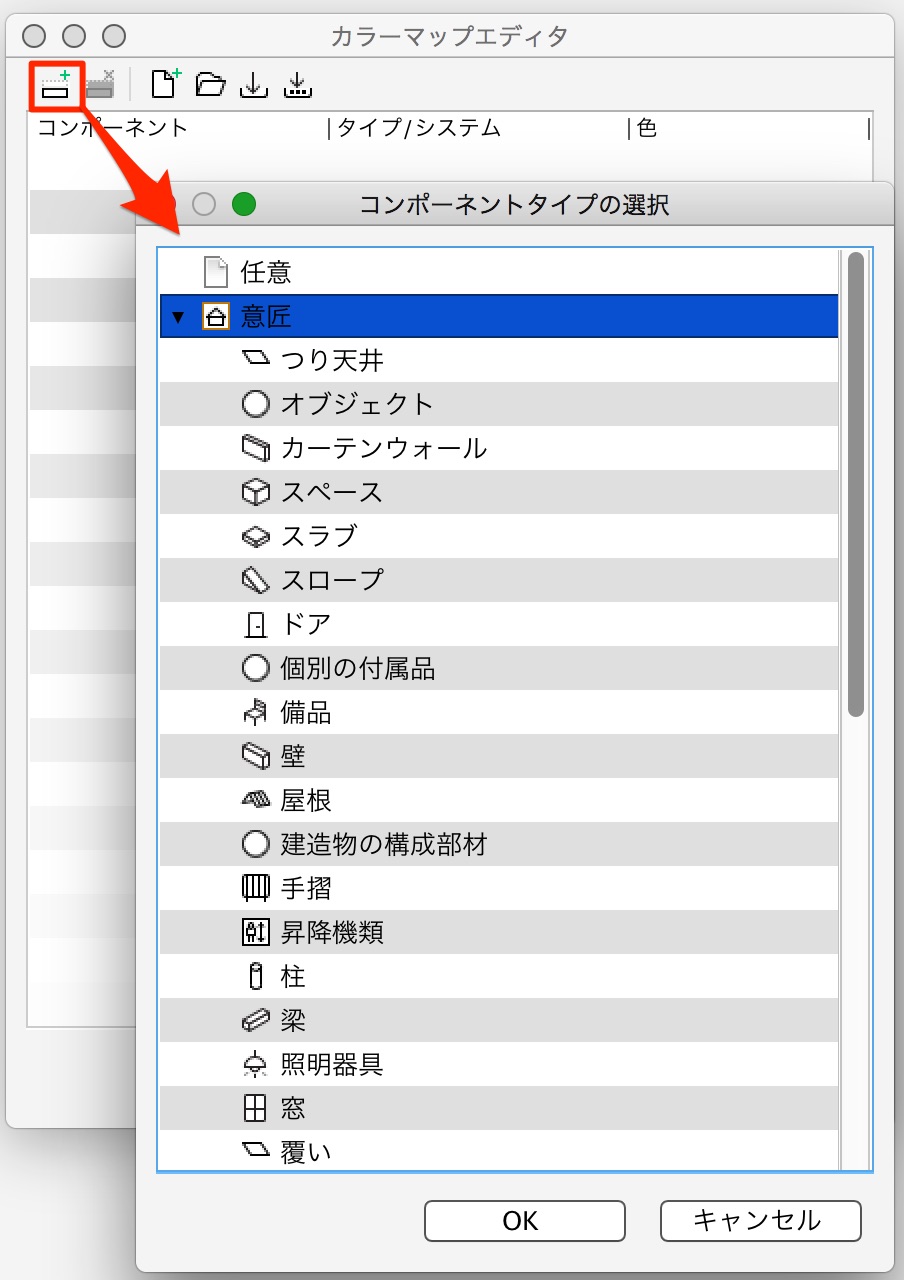Click the 窓 window icon
The width and height of the screenshot is (904, 1280).
pos(256,1109)
